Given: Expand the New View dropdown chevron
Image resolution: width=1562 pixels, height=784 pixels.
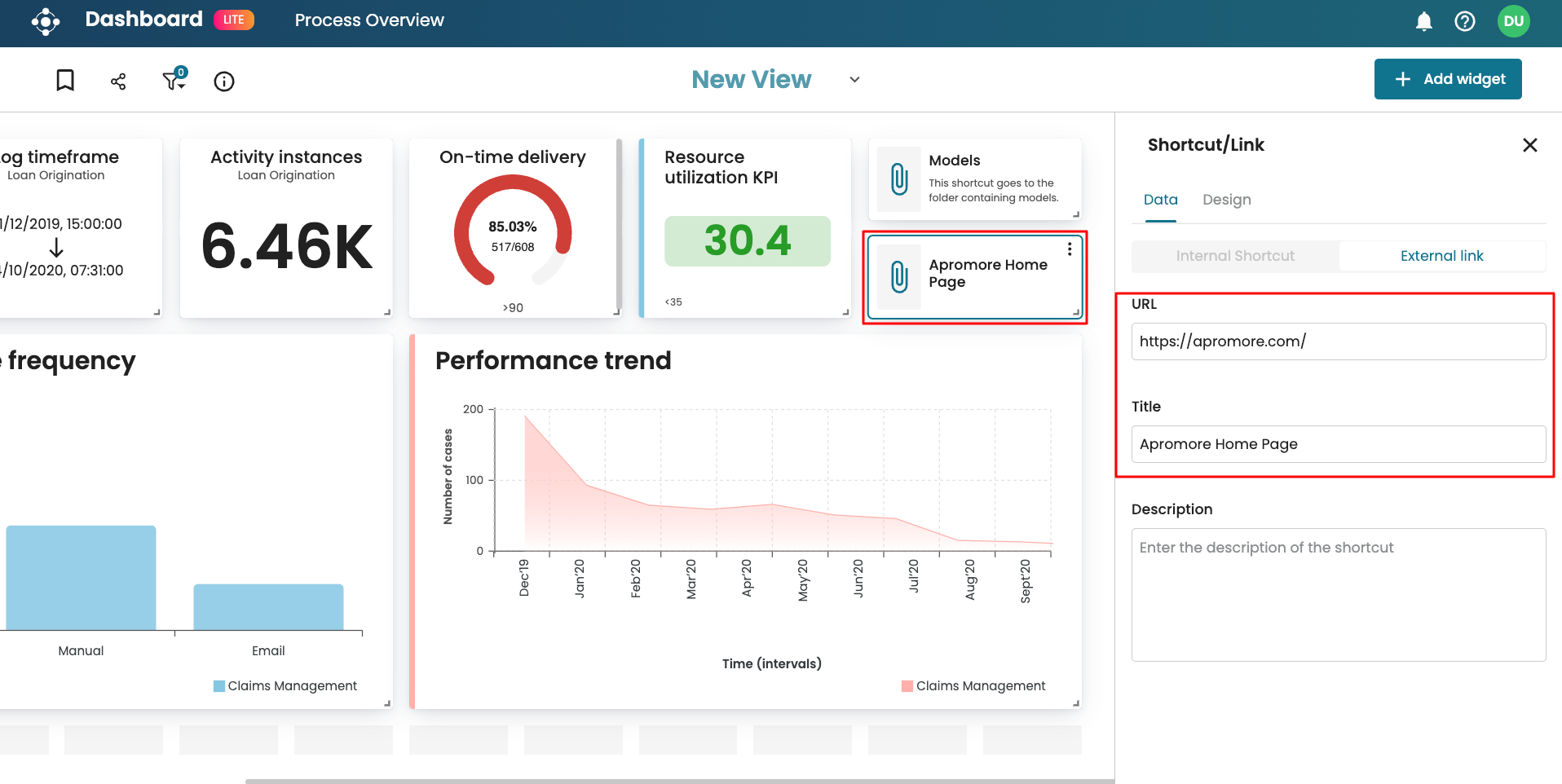Looking at the screenshot, I should [x=854, y=80].
